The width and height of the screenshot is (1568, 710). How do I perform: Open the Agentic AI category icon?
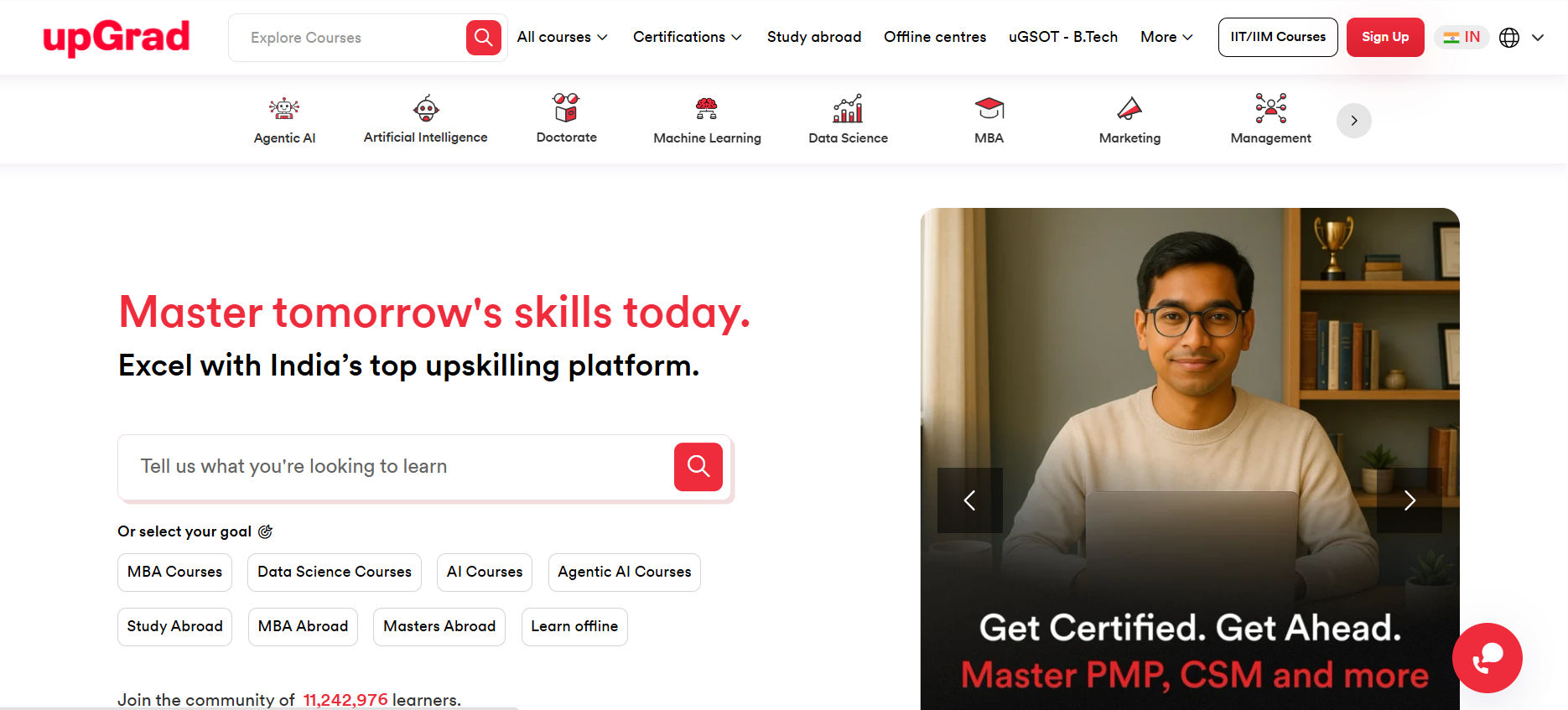pyautogui.click(x=284, y=108)
